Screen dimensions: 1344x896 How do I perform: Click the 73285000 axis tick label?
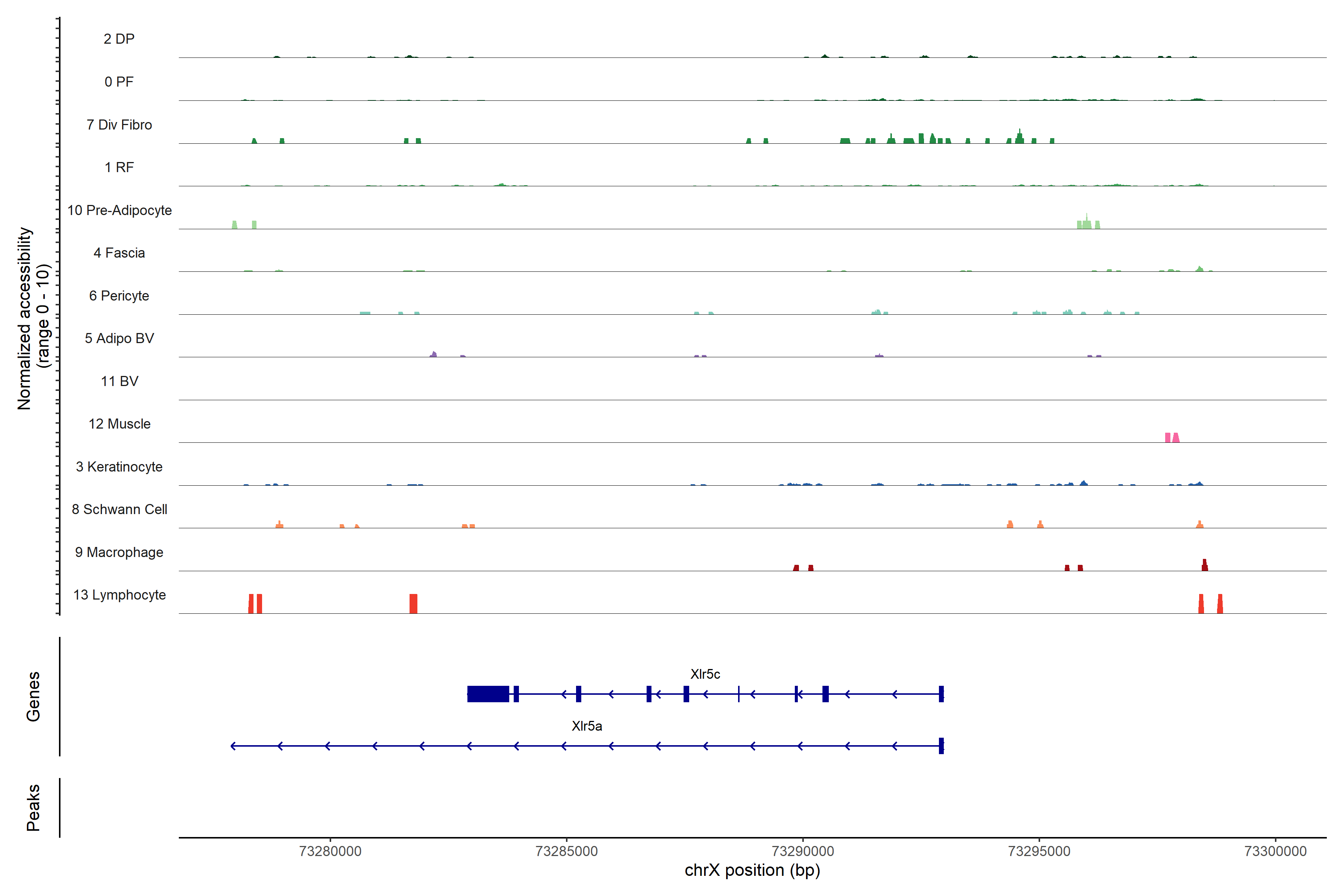pyautogui.click(x=566, y=851)
